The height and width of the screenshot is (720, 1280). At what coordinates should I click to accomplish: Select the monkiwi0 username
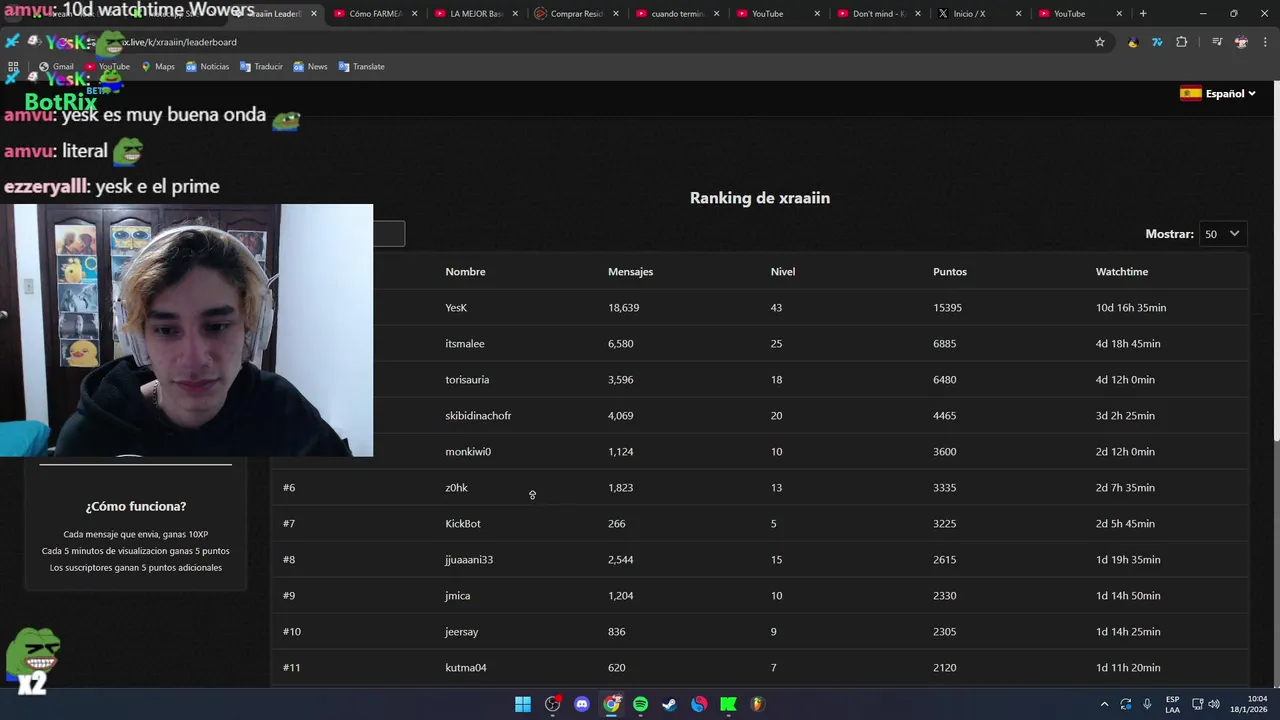[468, 452]
